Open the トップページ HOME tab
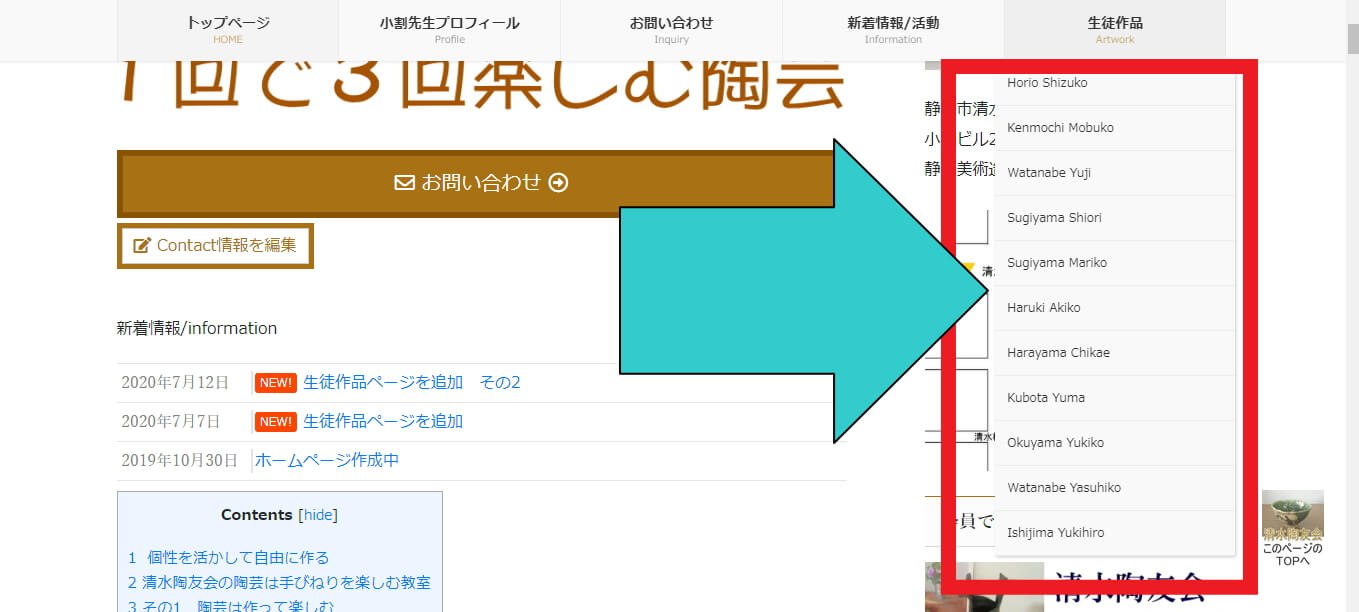The image size is (1359, 612). click(228, 29)
